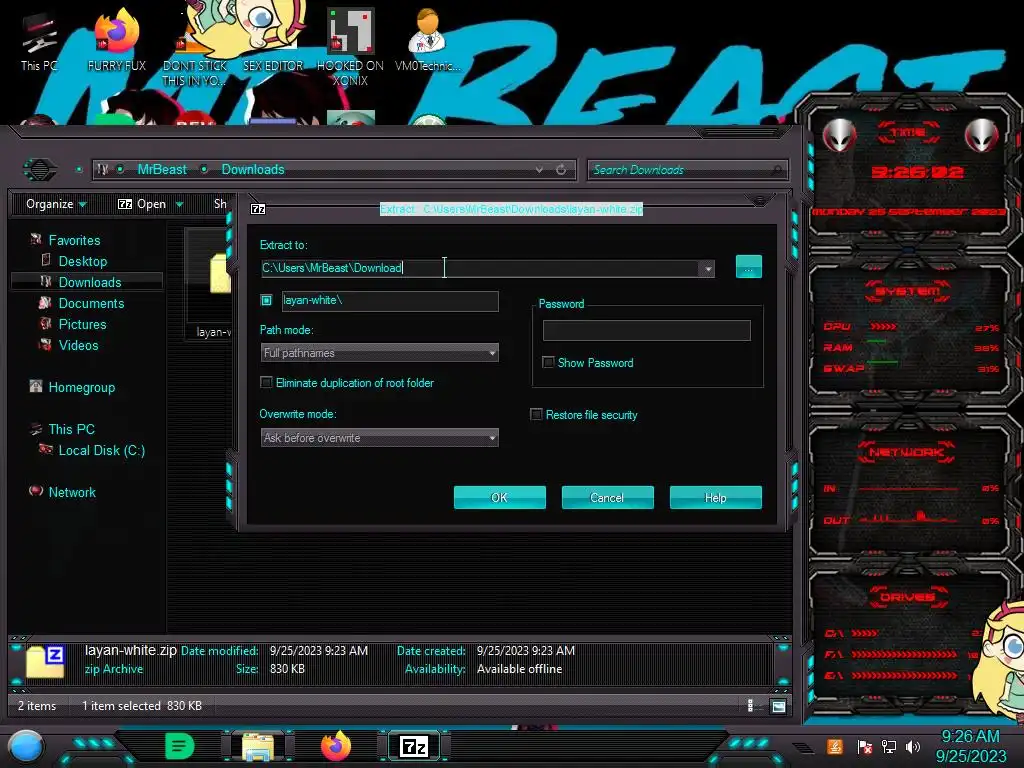1024x768 pixels.
Task: Click the left alien head on the TIME widget
Action: [839, 136]
